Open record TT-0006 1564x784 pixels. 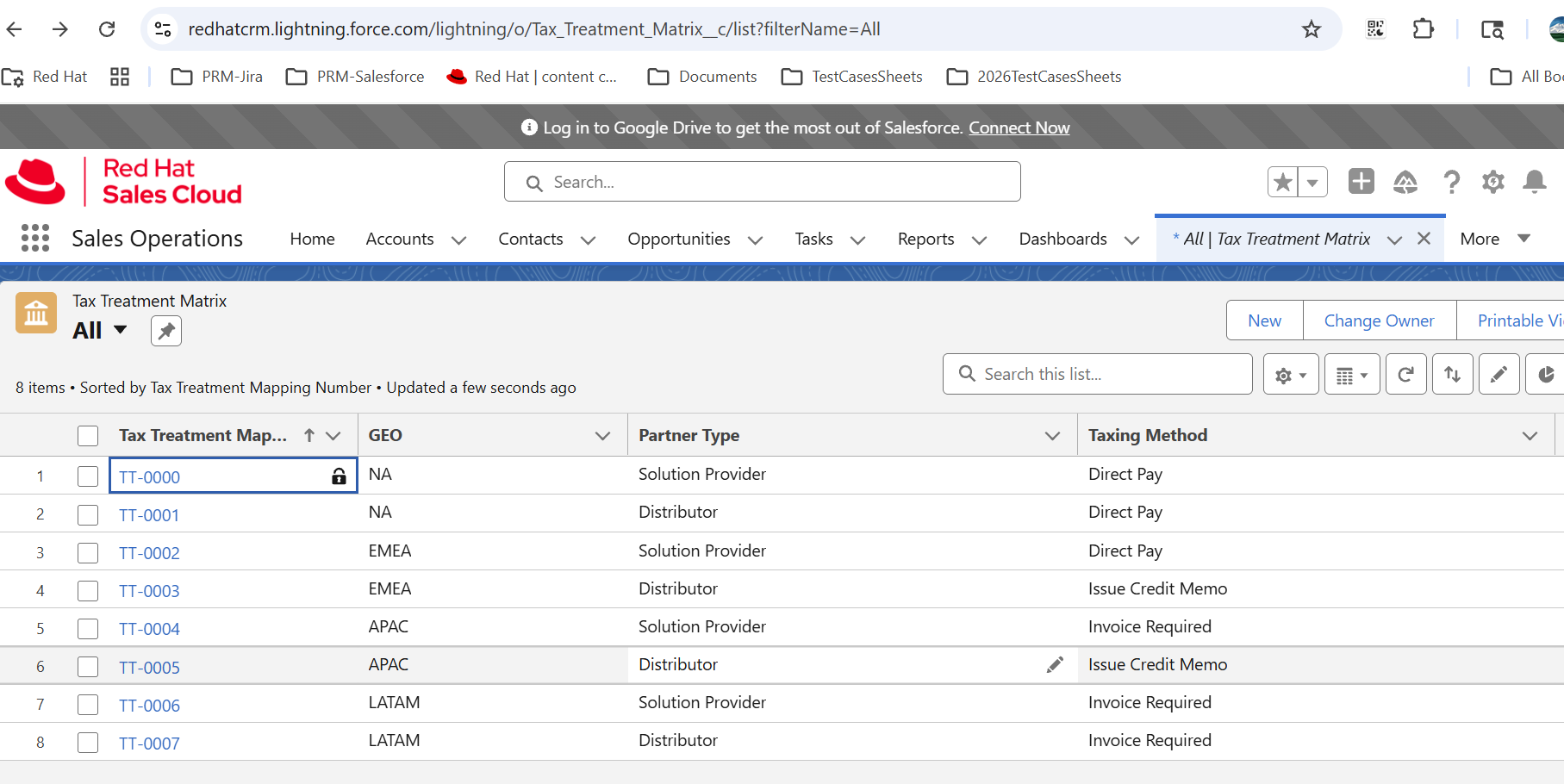click(x=149, y=706)
